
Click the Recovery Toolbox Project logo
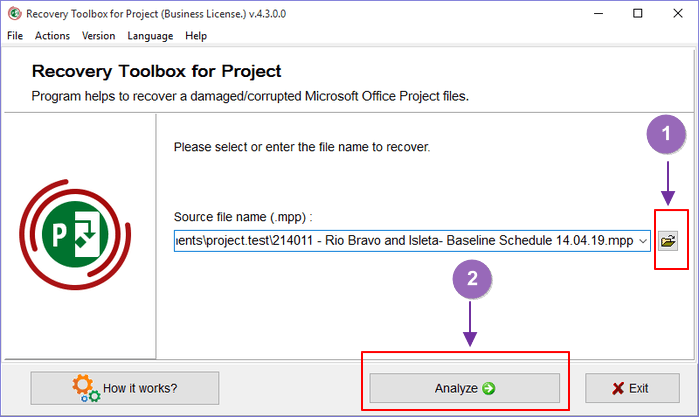(75, 235)
